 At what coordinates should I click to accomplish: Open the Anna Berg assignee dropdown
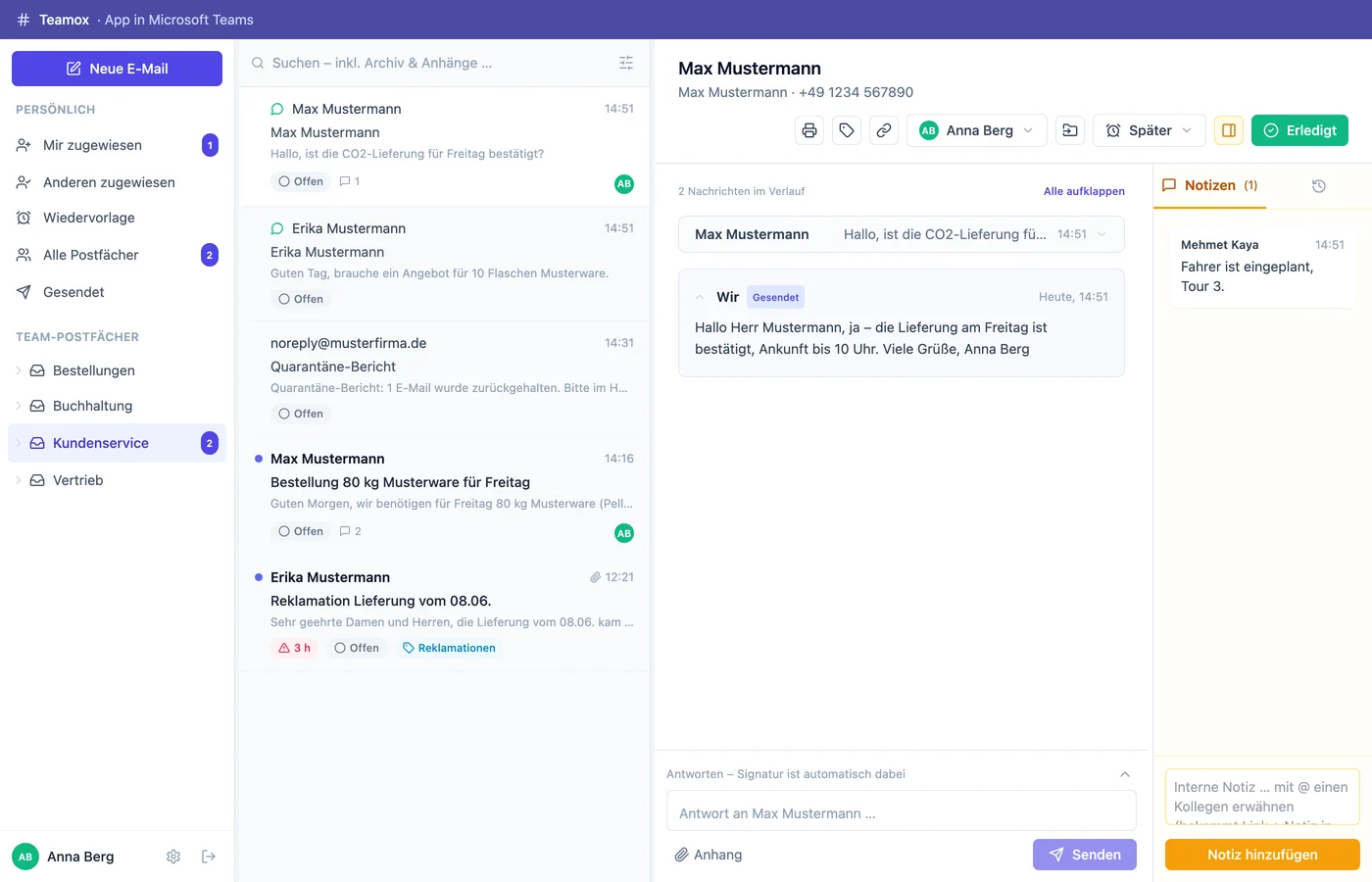(x=977, y=130)
